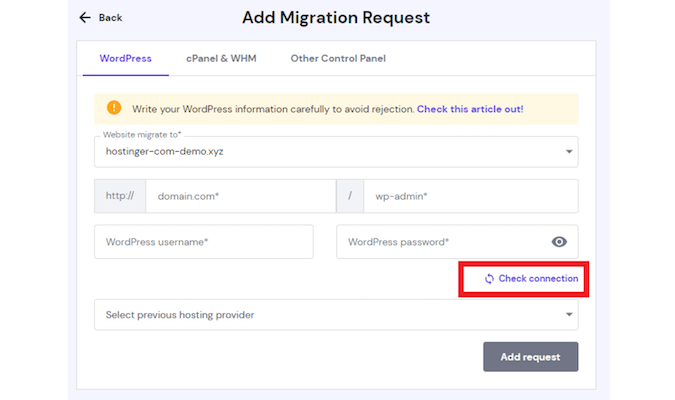Switch to the cPanel & WHM tab
Image resolution: width=675 pixels, height=400 pixels.
[x=221, y=59]
